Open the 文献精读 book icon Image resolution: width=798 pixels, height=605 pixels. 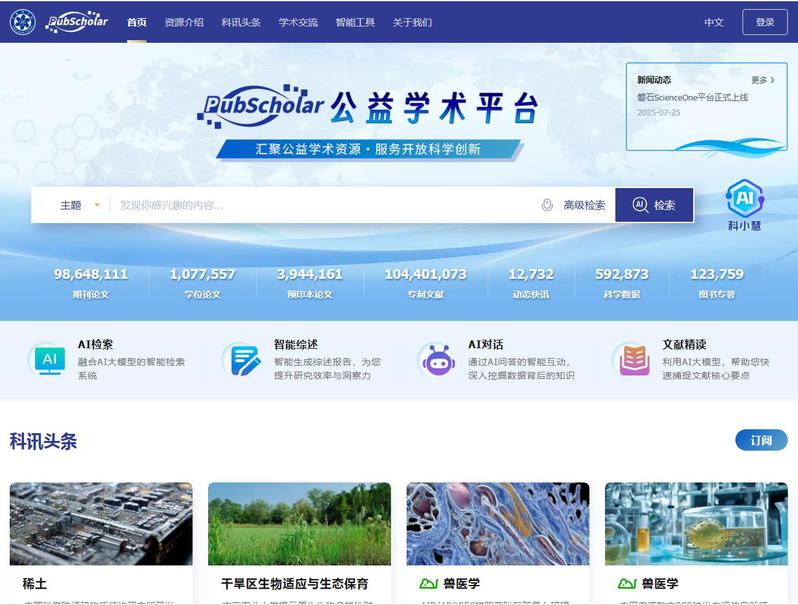[634, 360]
